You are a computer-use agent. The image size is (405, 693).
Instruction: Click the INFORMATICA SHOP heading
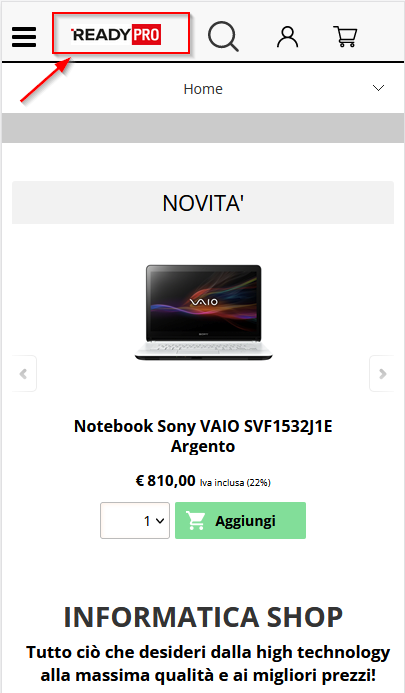pos(203,617)
